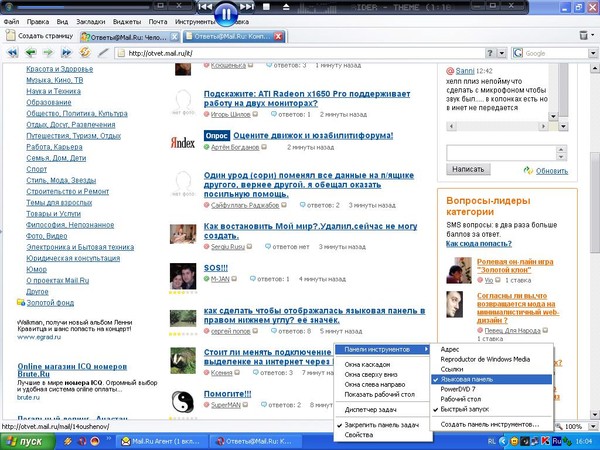Click the chat horizontal scroll right arrow
This screenshot has width=600, height=450.
[x=543, y=126]
